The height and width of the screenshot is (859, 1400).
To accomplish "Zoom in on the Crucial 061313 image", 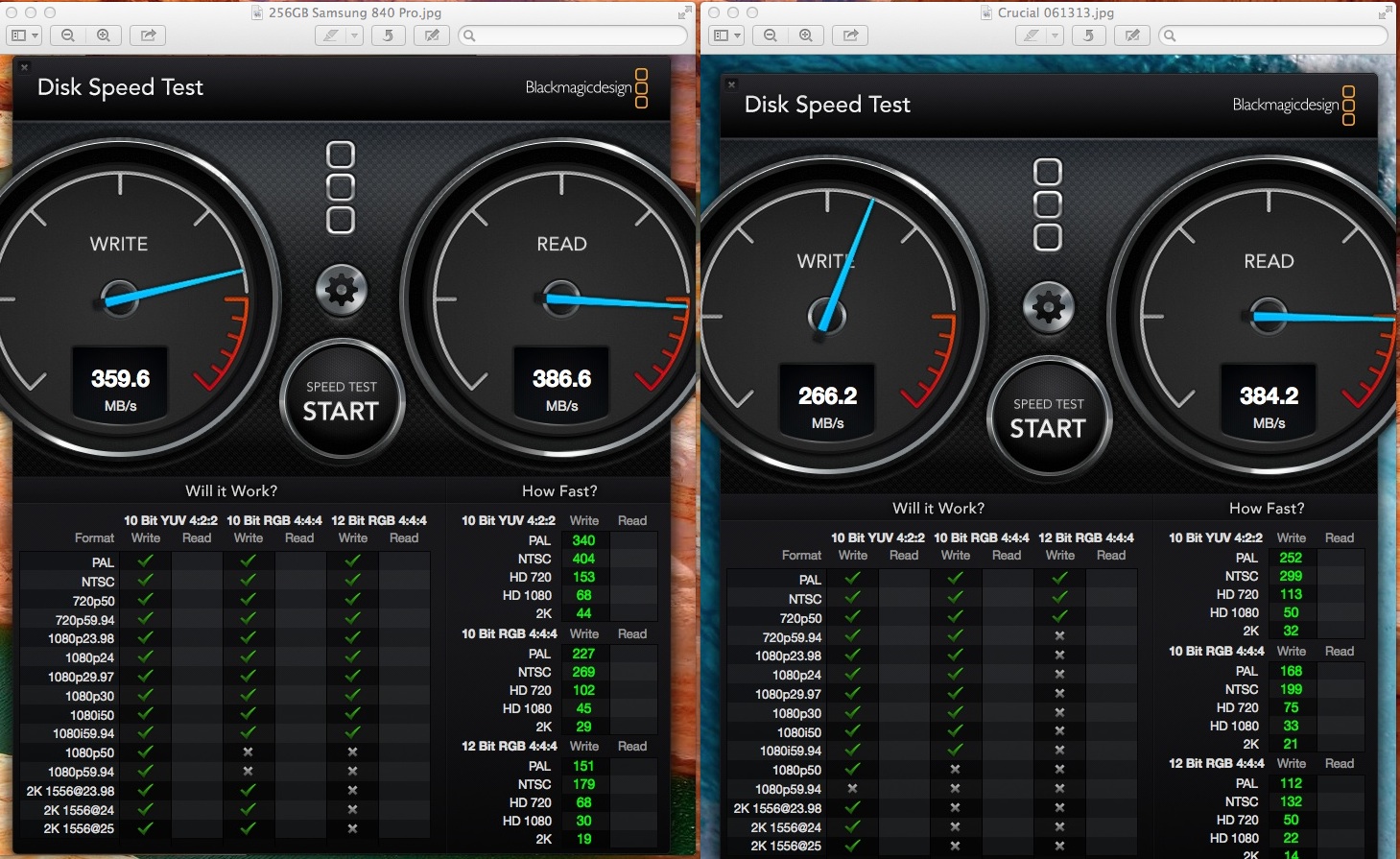I will click(806, 35).
